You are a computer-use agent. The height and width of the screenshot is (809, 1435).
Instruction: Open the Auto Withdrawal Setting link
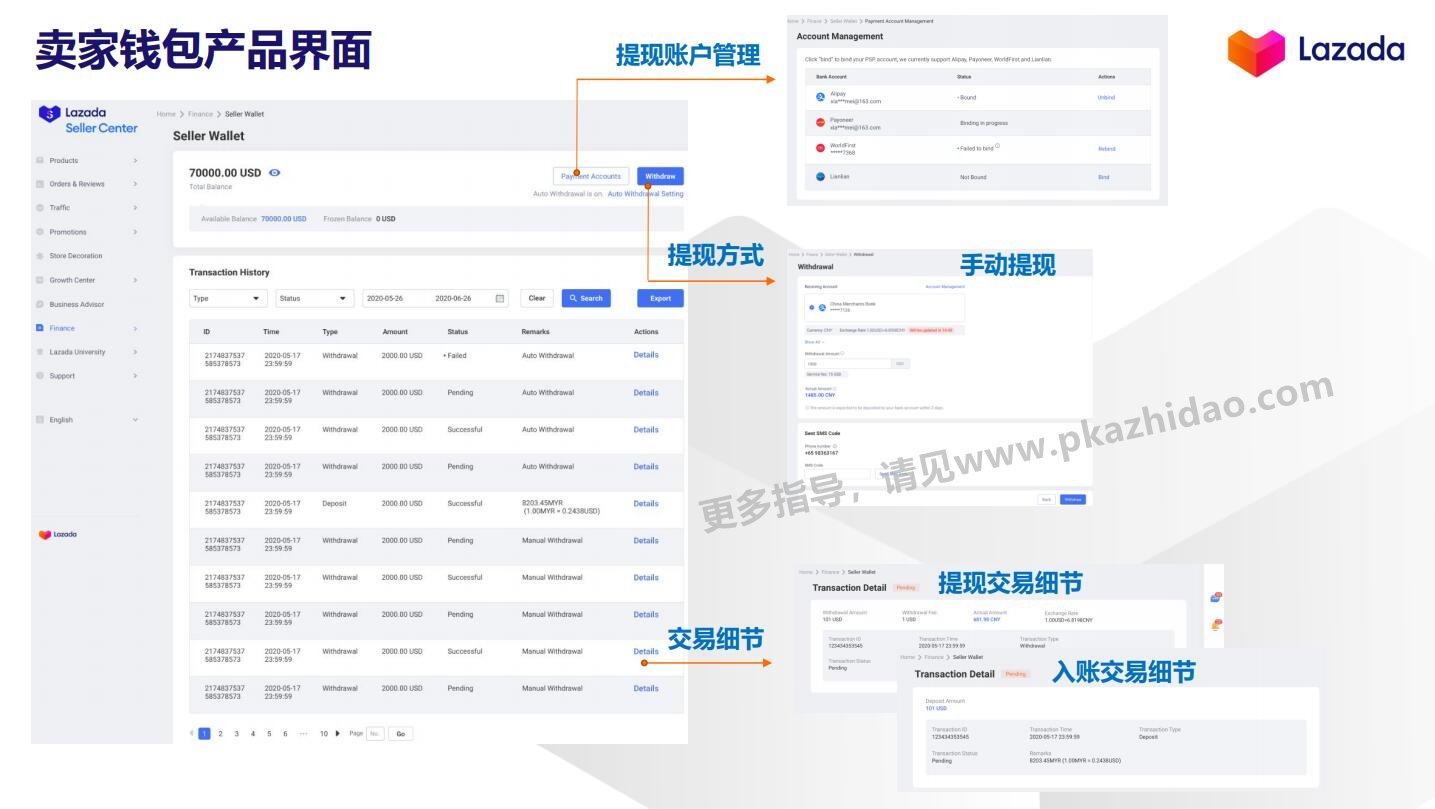pyautogui.click(x=646, y=194)
